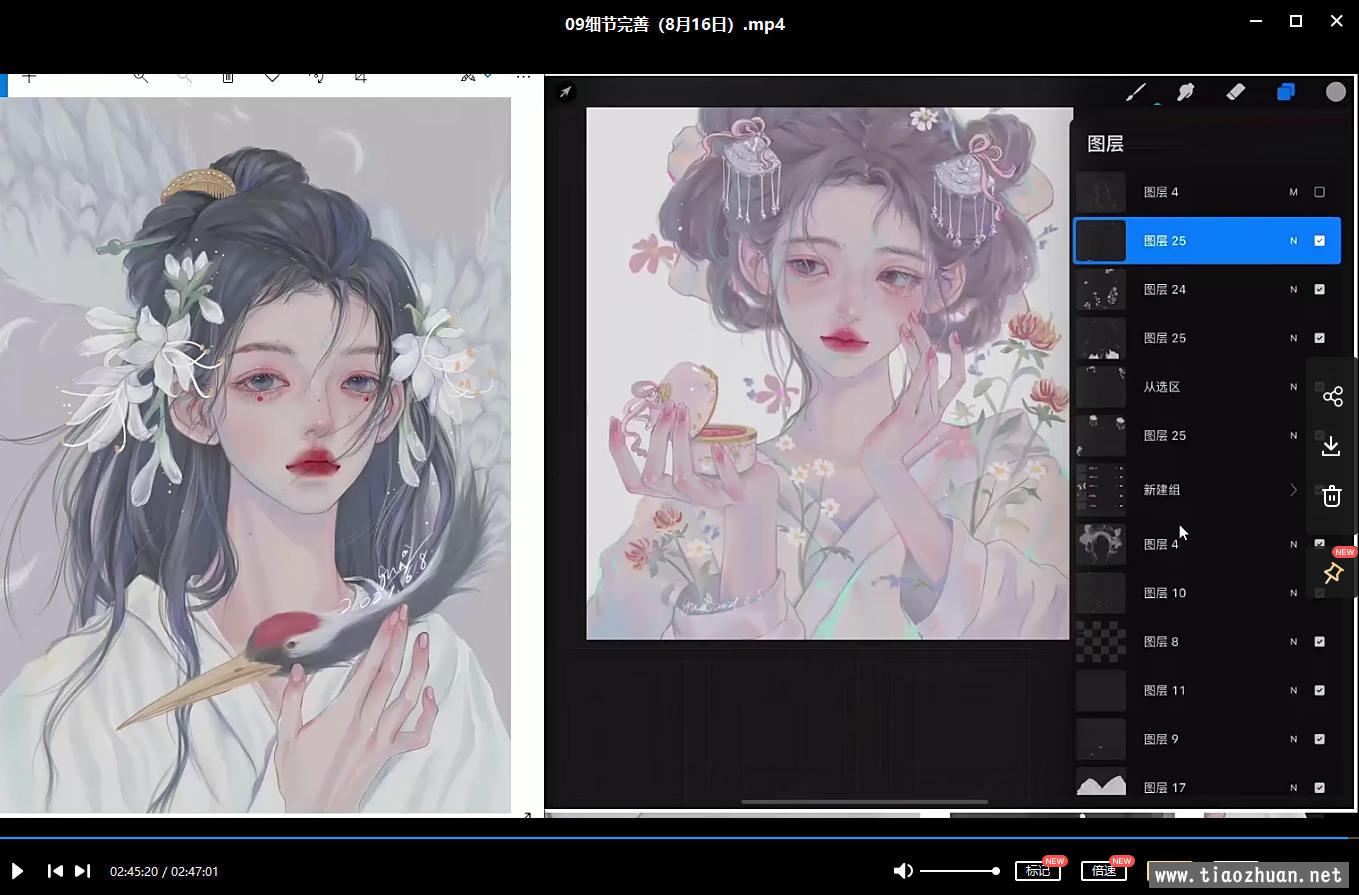Expand the 新建组 group chevron
This screenshot has height=895, width=1359.
tap(1293, 490)
